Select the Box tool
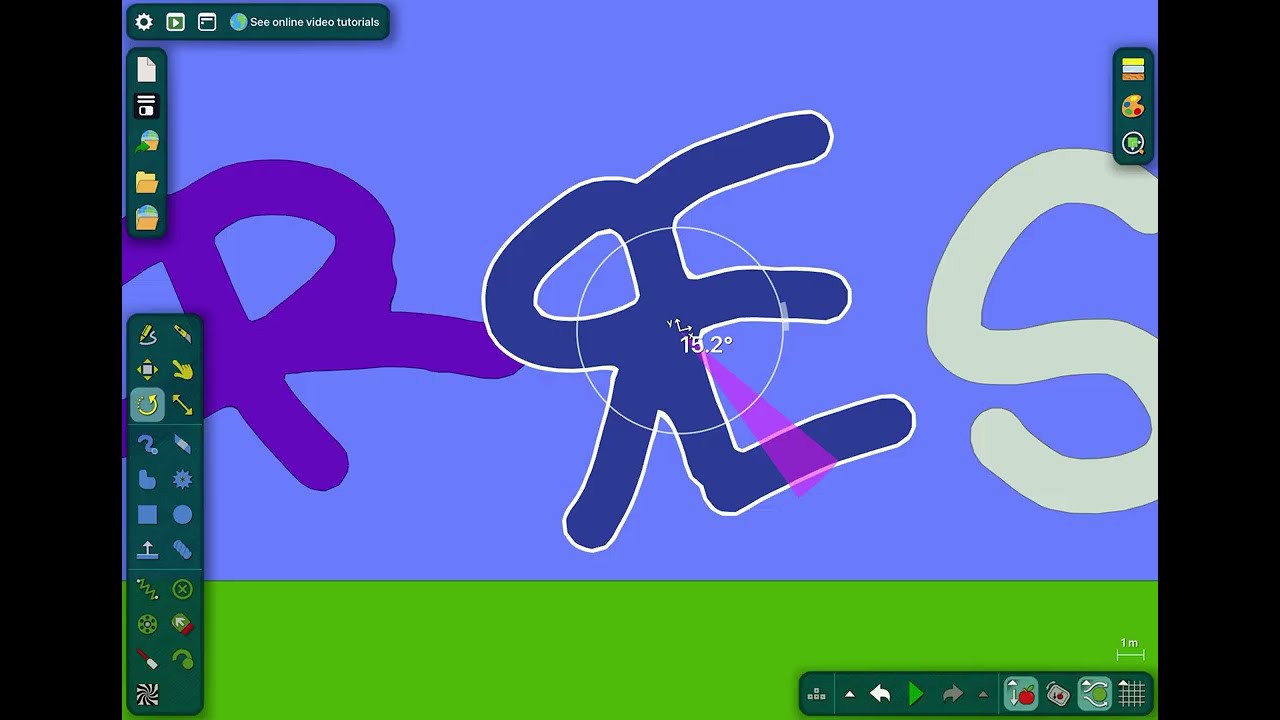The height and width of the screenshot is (720, 1280). point(147,515)
